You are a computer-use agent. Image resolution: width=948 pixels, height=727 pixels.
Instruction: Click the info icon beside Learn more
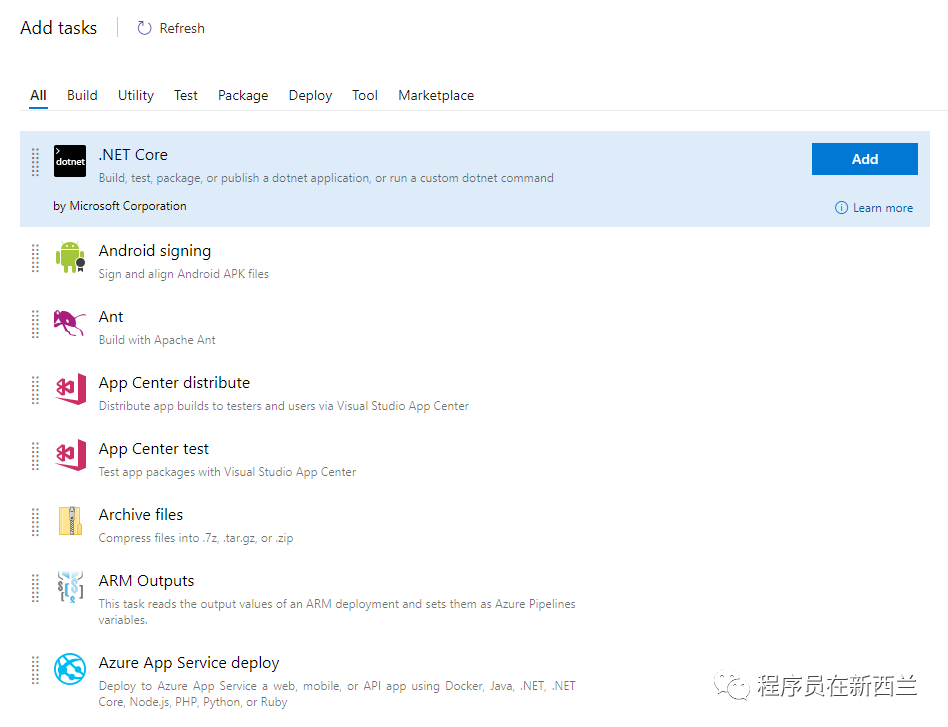[841, 208]
